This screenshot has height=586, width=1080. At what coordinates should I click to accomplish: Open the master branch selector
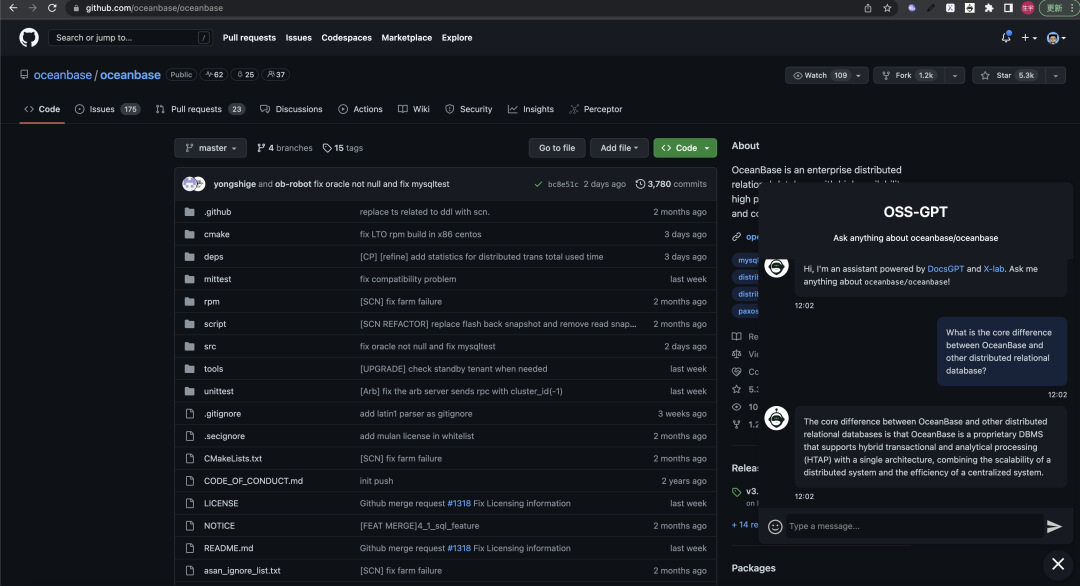tap(210, 148)
